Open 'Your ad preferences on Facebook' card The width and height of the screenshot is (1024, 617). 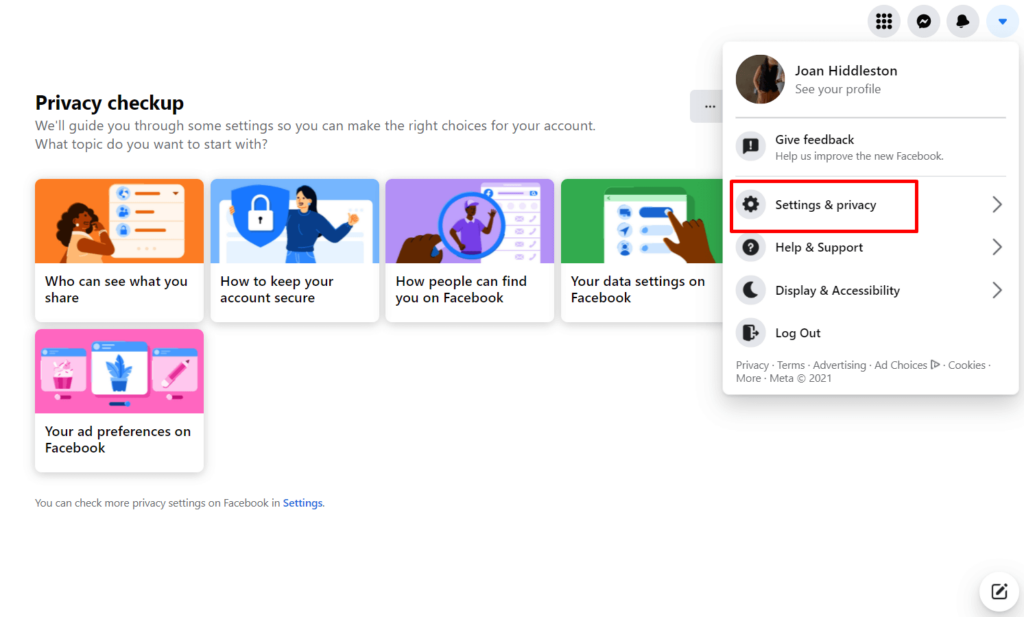coord(120,400)
